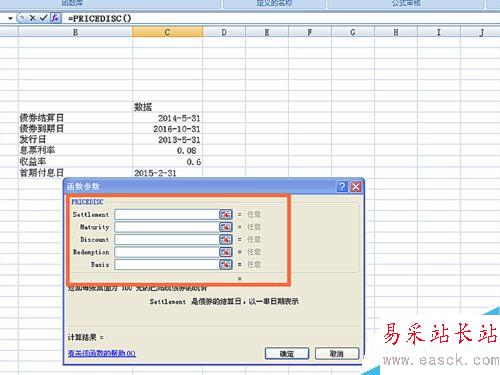The image size is (500, 375).
Task: Click the Redemption range selector icon
Action: (x=226, y=252)
